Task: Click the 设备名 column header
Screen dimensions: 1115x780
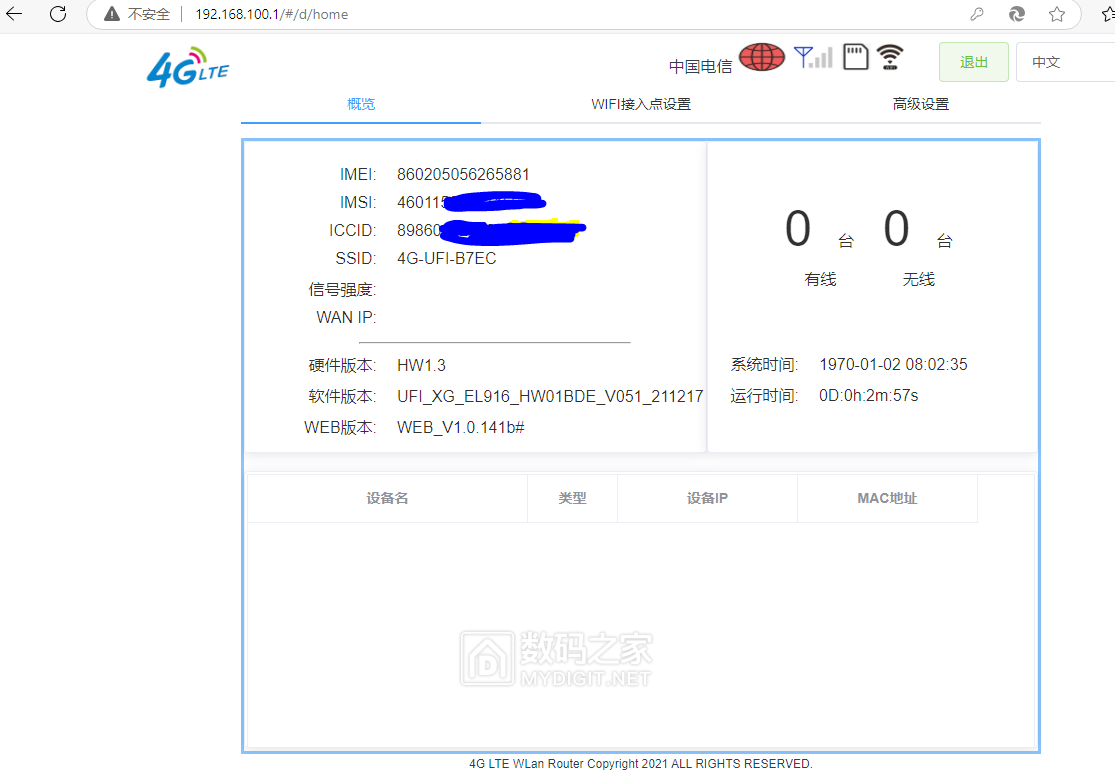Action: [387, 498]
